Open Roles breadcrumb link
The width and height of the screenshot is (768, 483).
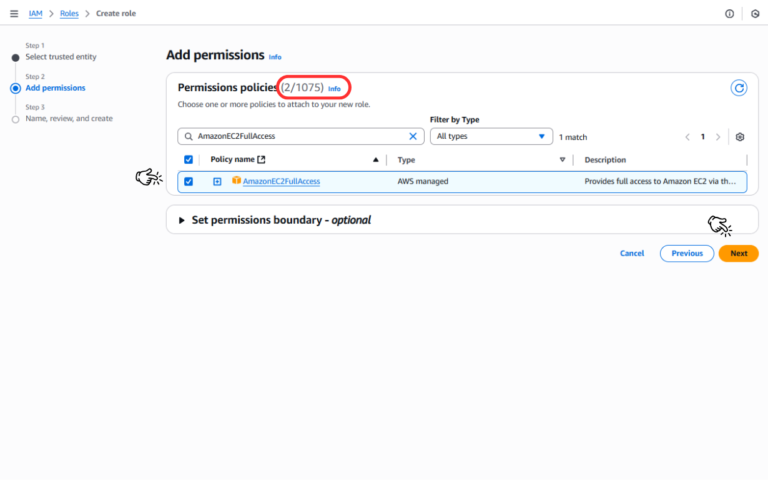click(x=69, y=13)
